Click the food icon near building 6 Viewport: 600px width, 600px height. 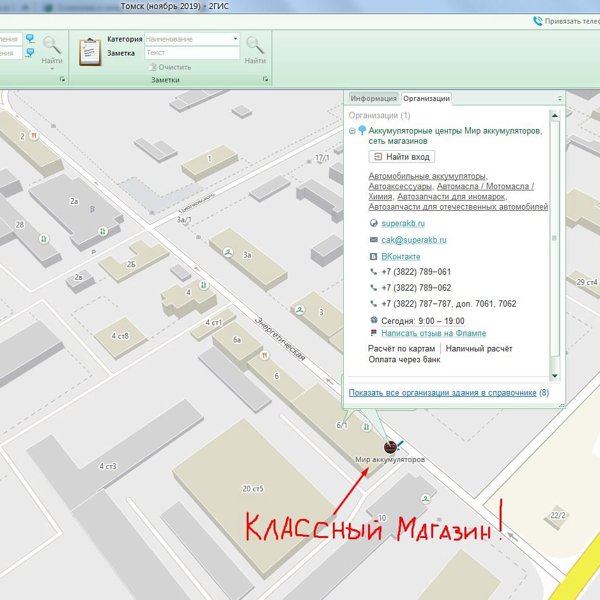pos(264,355)
